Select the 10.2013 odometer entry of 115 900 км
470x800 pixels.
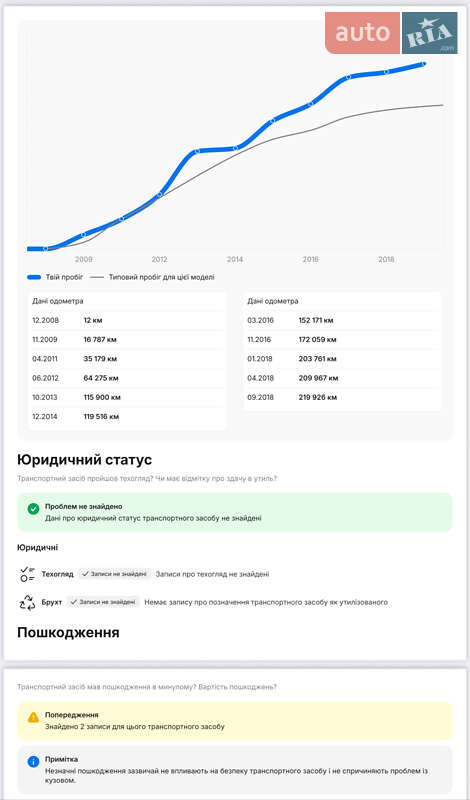point(127,397)
